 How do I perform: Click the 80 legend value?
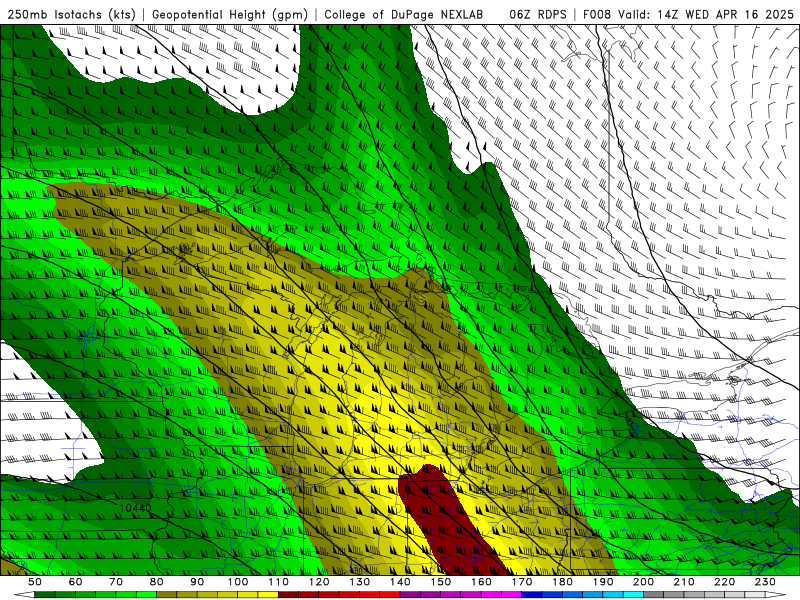tap(156, 582)
